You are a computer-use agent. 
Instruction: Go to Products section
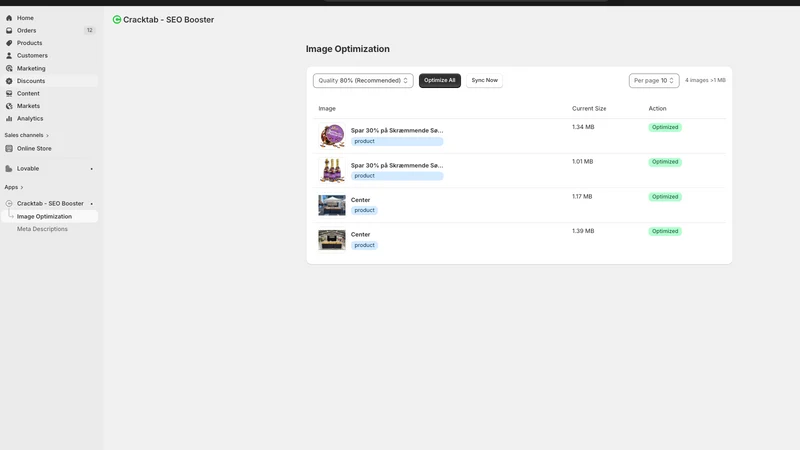pos(49,43)
